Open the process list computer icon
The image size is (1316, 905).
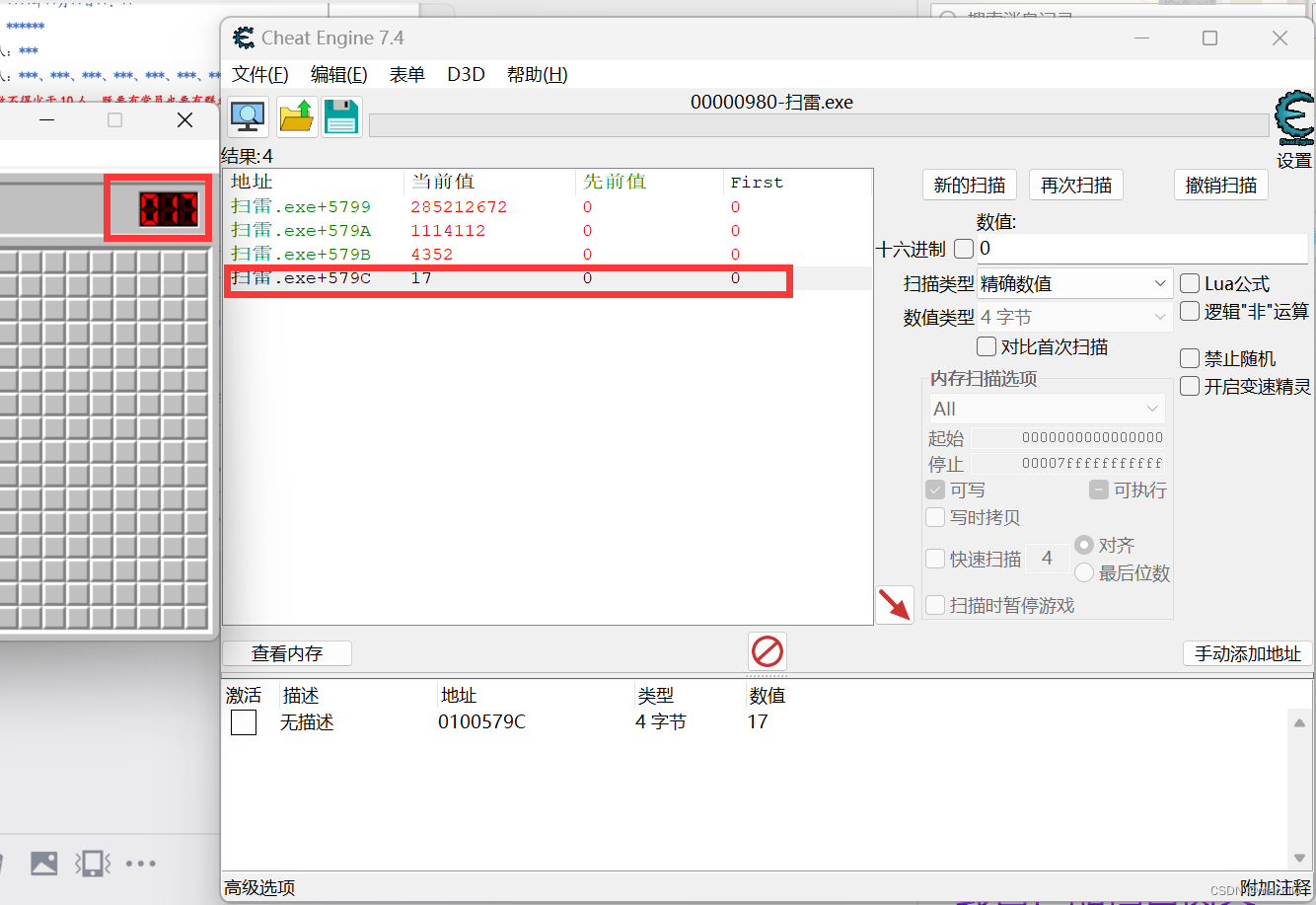[x=248, y=117]
